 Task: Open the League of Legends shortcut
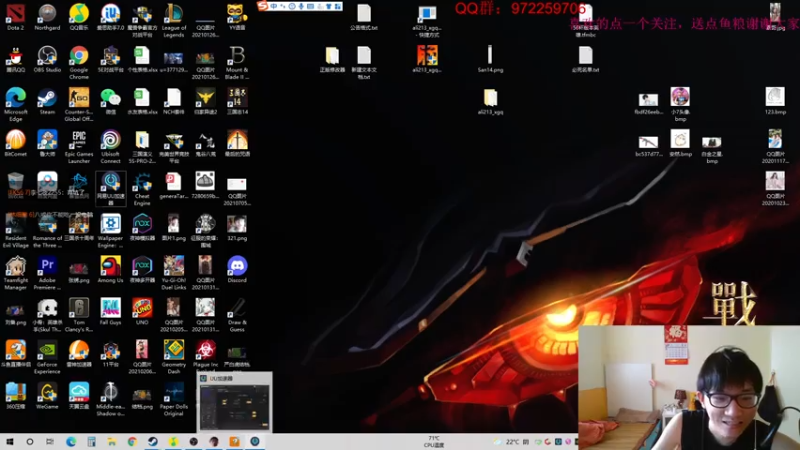click(173, 20)
